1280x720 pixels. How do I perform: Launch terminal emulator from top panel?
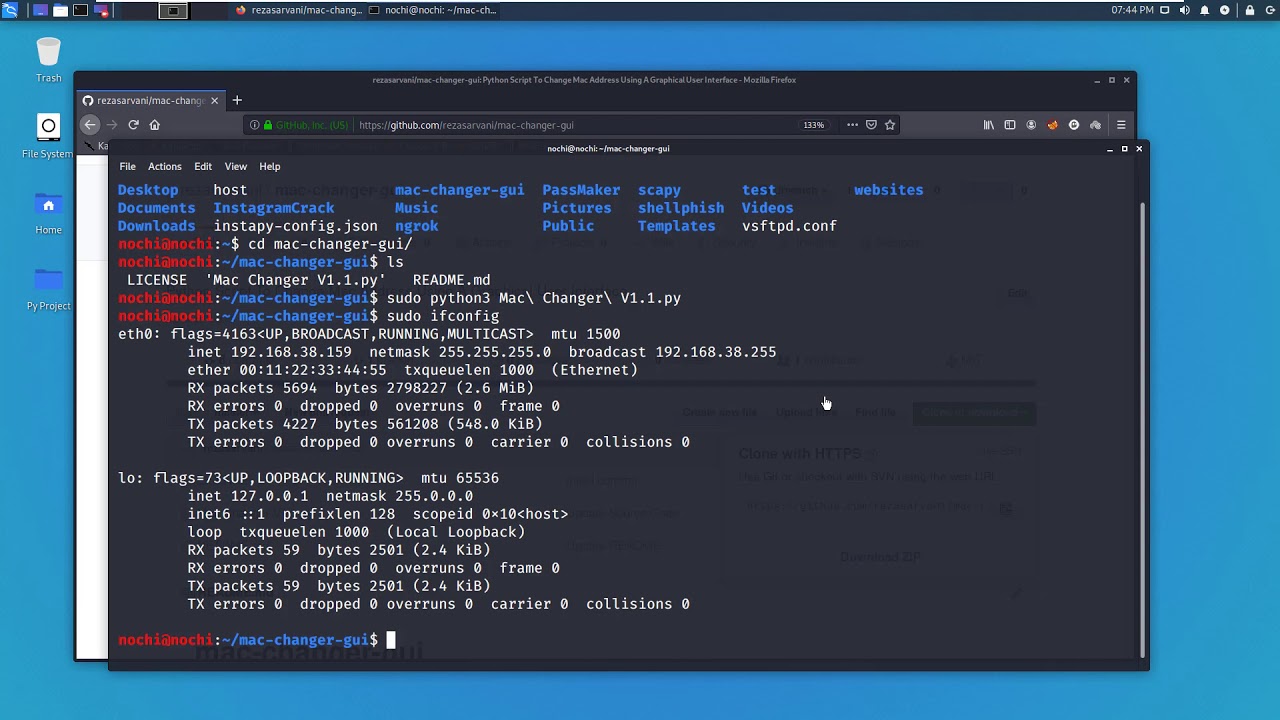pyautogui.click(x=80, y=10)
